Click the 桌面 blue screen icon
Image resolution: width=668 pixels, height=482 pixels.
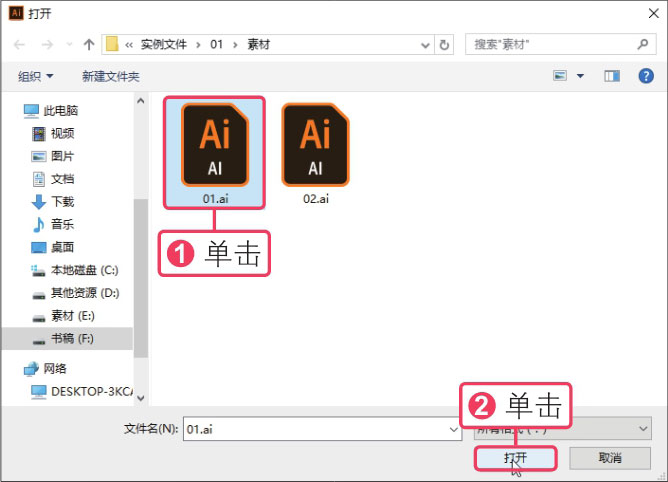tap(39, 248)
